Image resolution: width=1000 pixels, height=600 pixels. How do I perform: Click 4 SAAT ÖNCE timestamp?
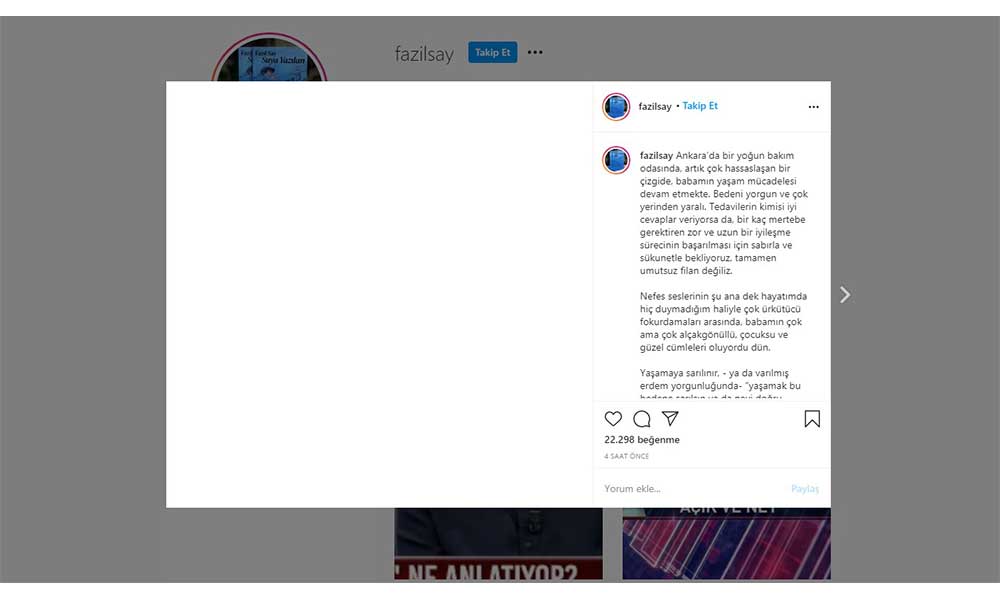[x=626, y=456]
